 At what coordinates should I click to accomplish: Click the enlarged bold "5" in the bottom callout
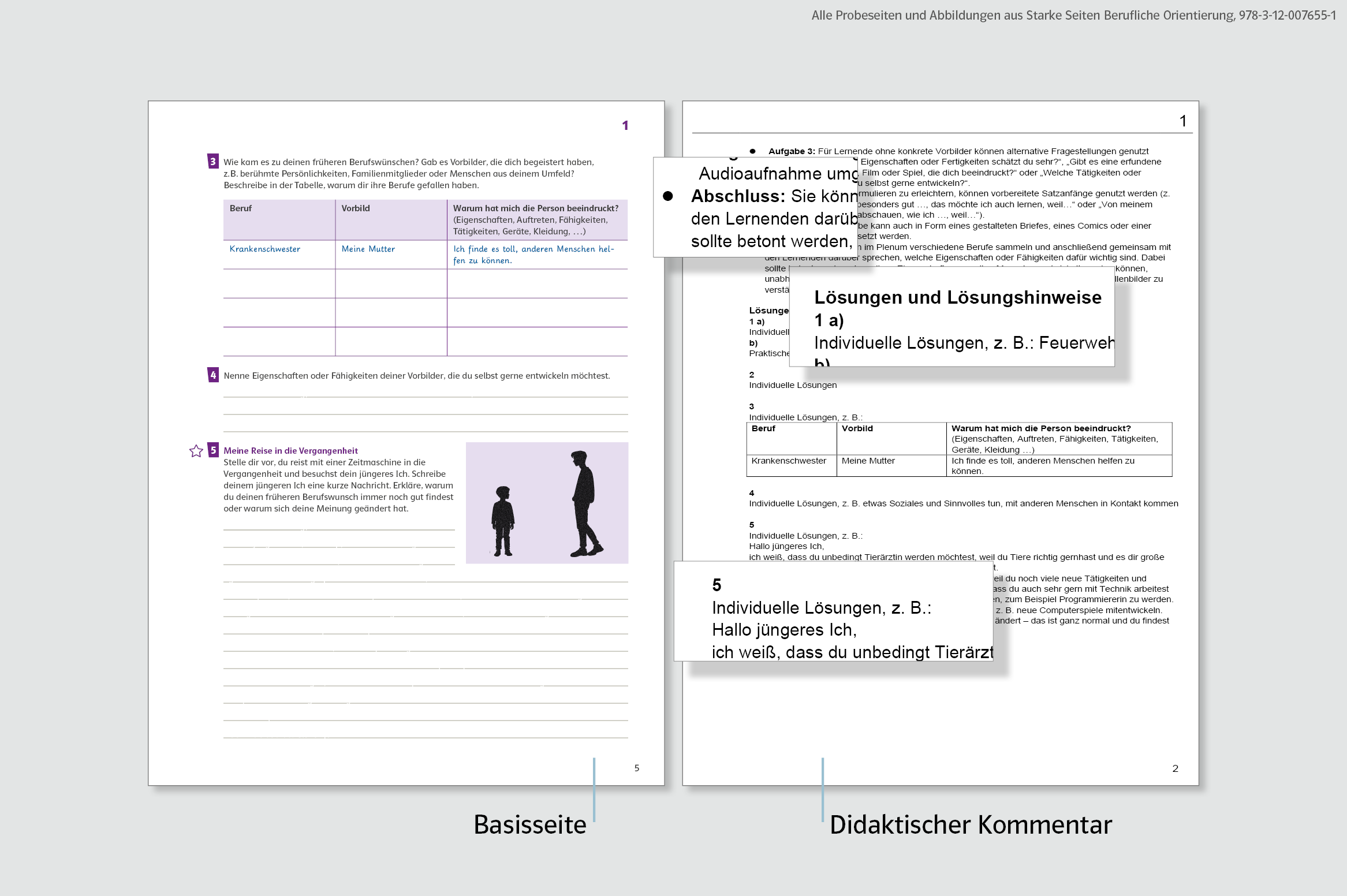click(717, 585)
